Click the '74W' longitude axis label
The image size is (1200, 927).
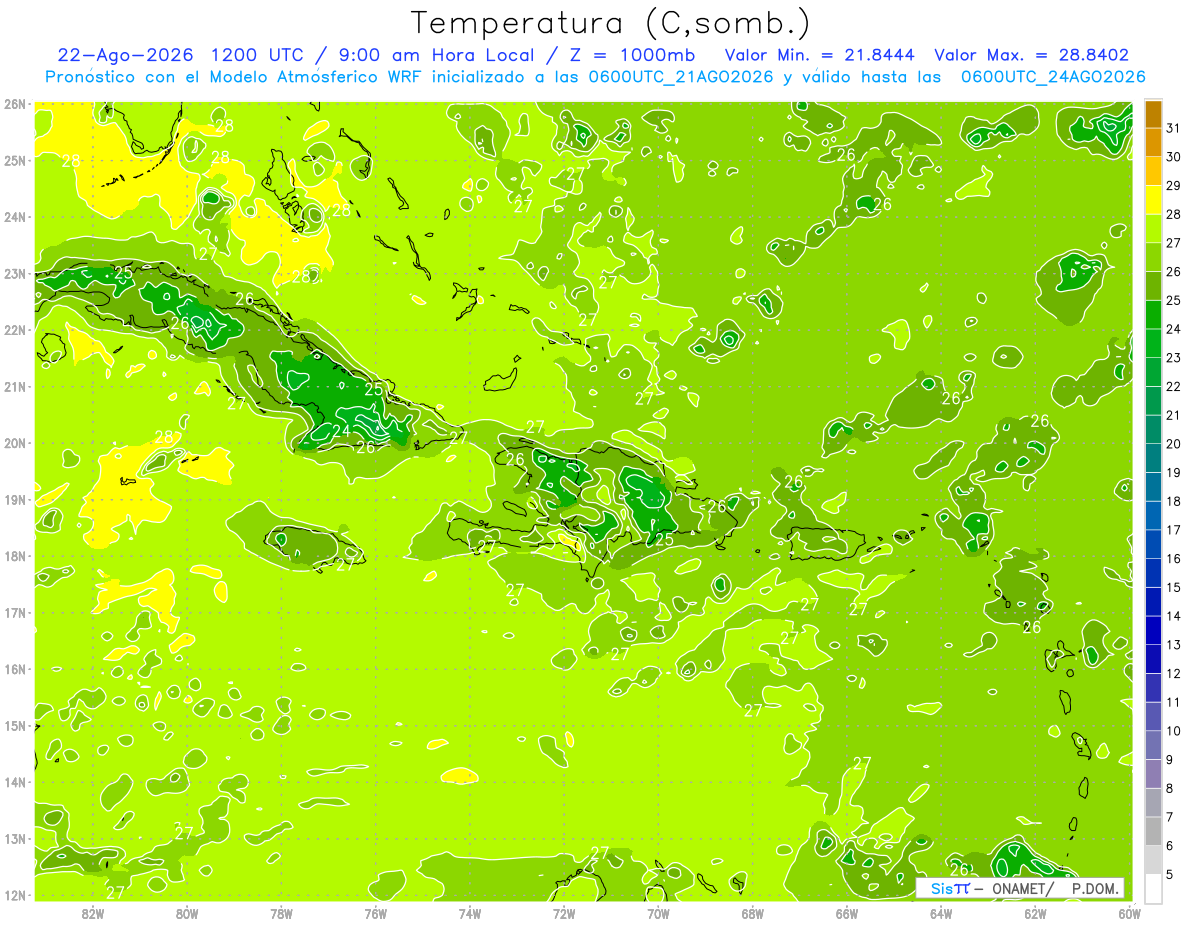(x=470, y=913)
